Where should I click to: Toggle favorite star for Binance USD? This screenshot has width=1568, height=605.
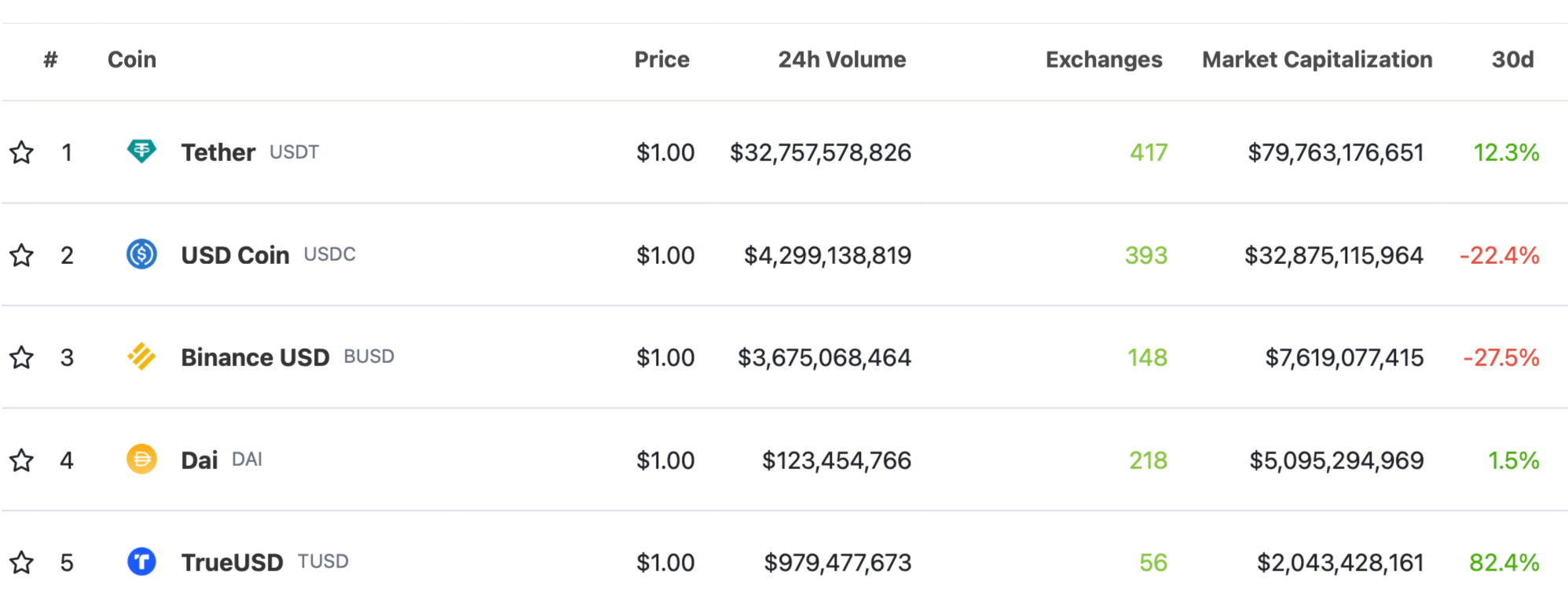(22, 357)
